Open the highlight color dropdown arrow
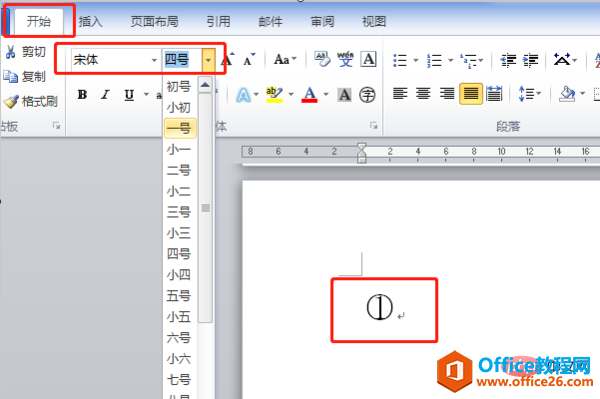Screen dimensions: 600x399 pos(291,94)
